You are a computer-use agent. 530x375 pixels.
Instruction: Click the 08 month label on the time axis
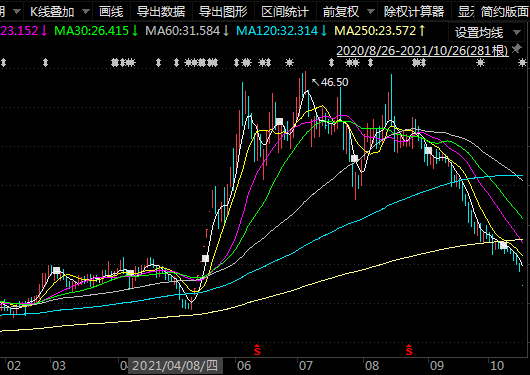[372, 366]
